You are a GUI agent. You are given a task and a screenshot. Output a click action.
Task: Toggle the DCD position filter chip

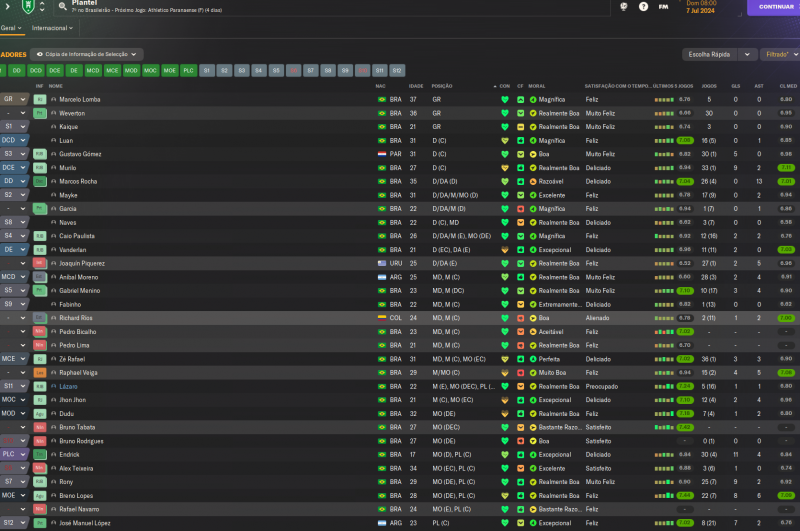click(x=36, y=71)
